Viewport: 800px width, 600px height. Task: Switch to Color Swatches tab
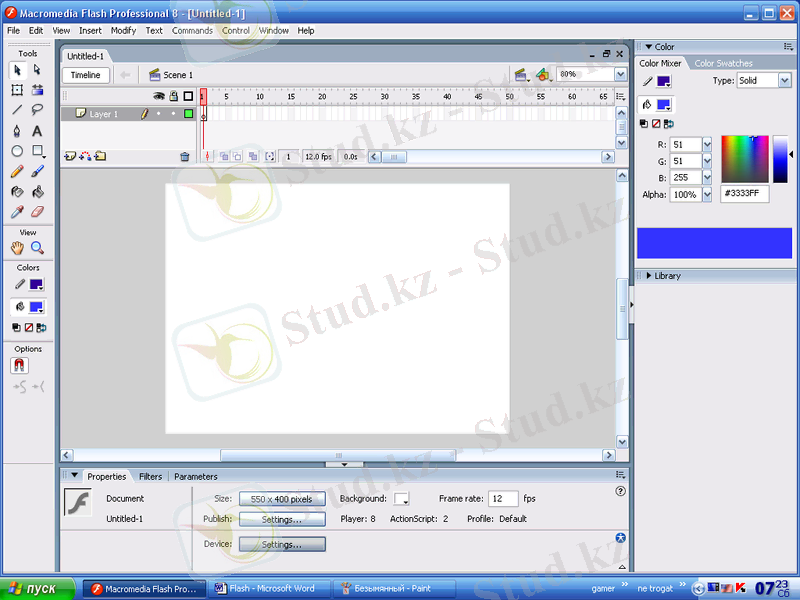coord(723,63)
